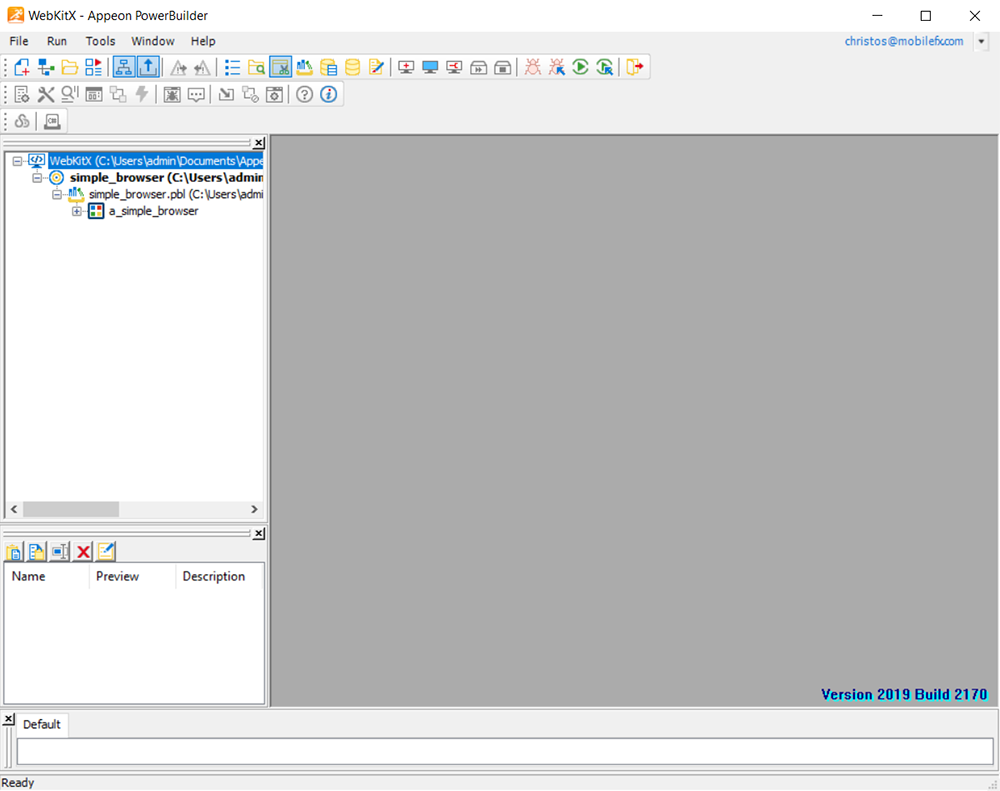Click the box icon with fast-forward arrows
1000x791 pixels.
pyautogui.click(x=478, y=67)
